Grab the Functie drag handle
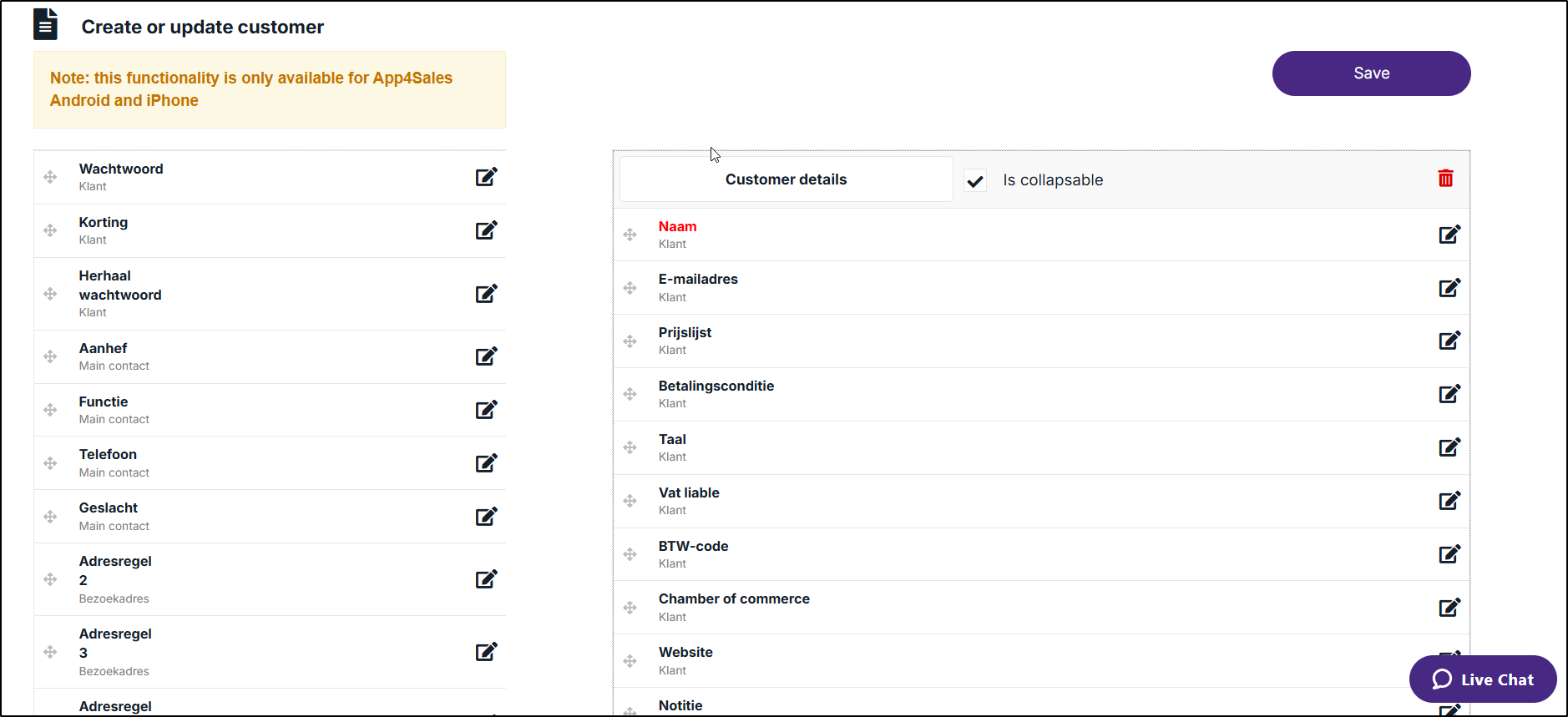 pos(50,410)
